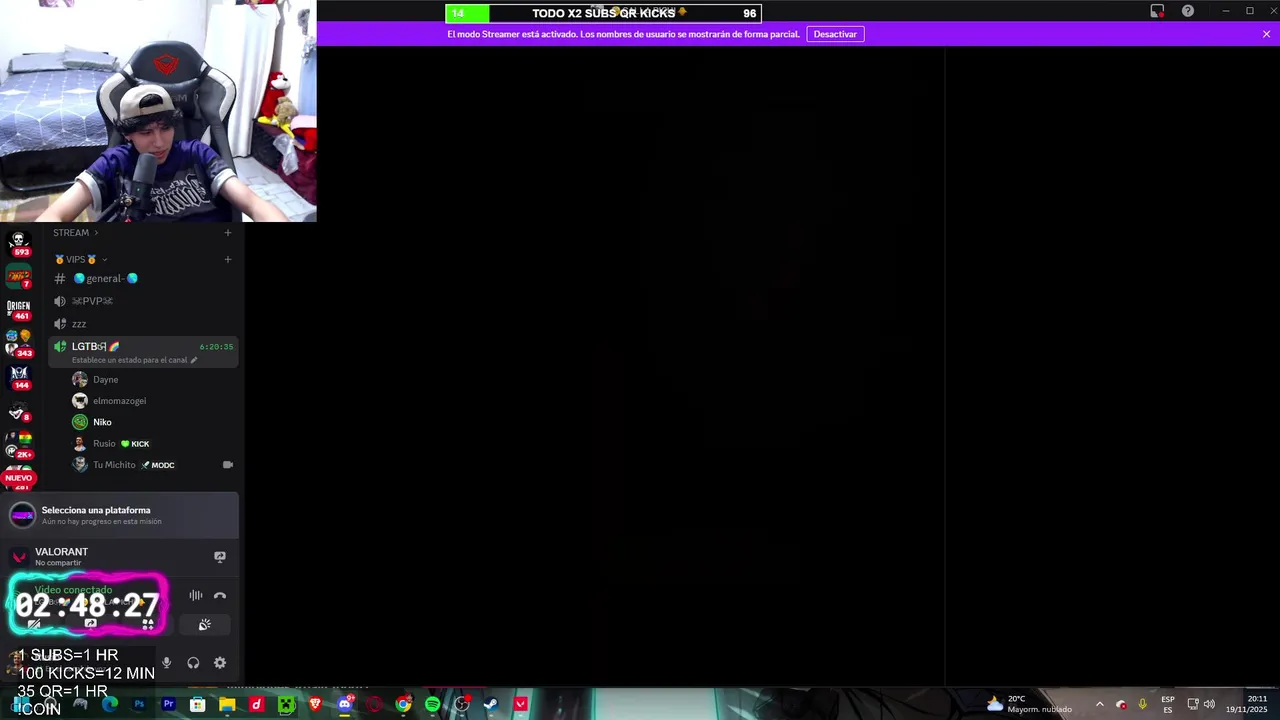The height and width of the screenshot is (720, 1280).
Task: Open the ORIGEN server icon
Action: click(x=18, y=309)
